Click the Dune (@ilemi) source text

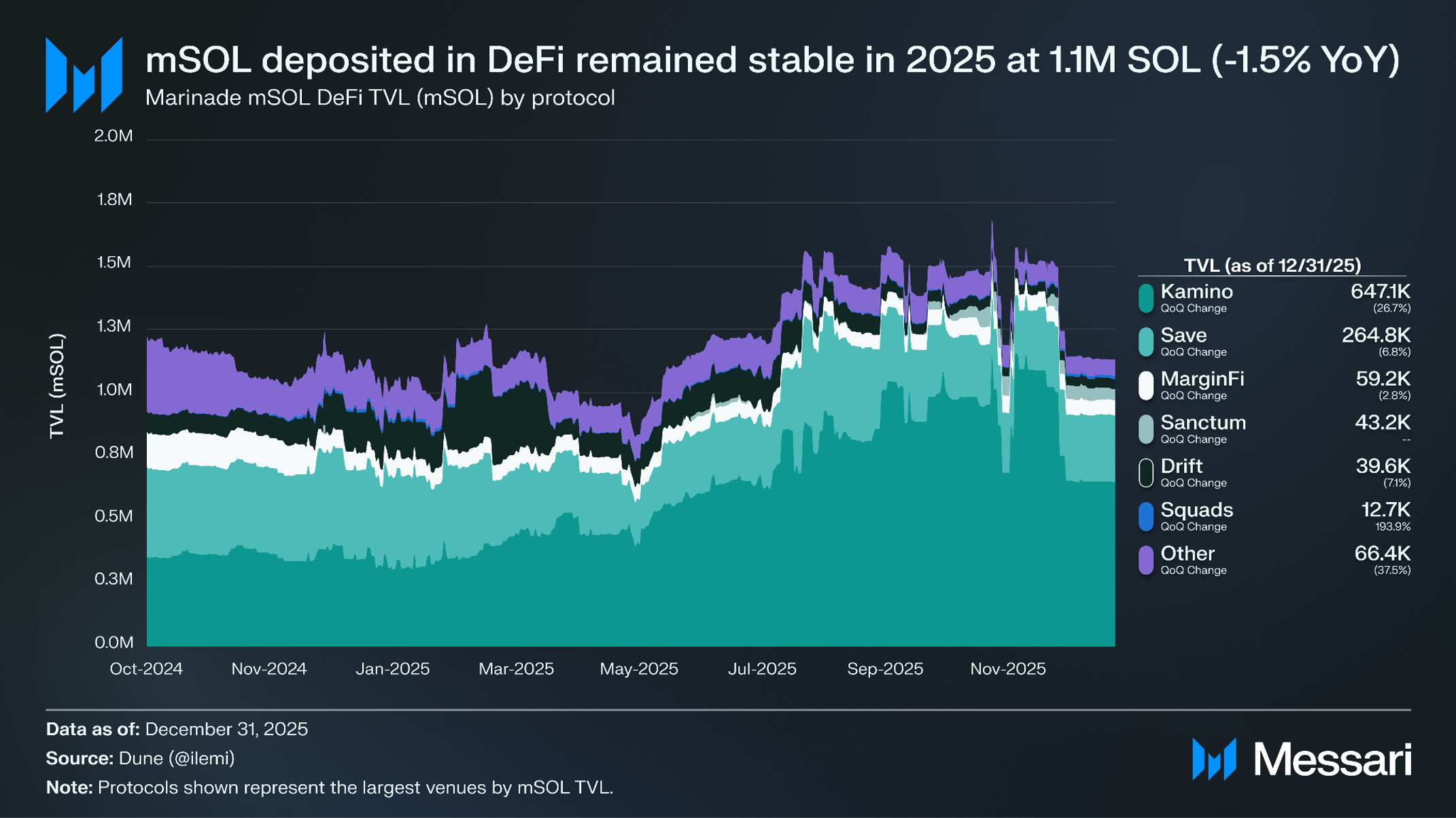(177, 758)
